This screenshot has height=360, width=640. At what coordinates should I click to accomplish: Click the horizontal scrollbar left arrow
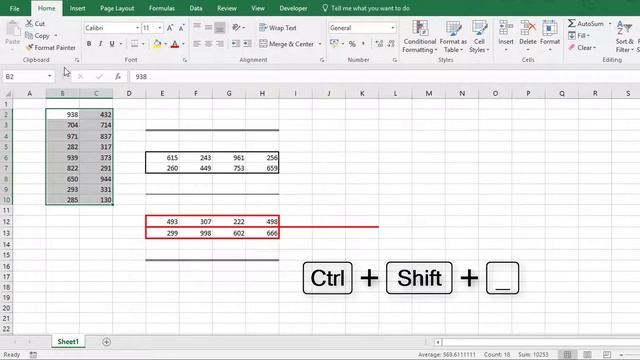438,342
